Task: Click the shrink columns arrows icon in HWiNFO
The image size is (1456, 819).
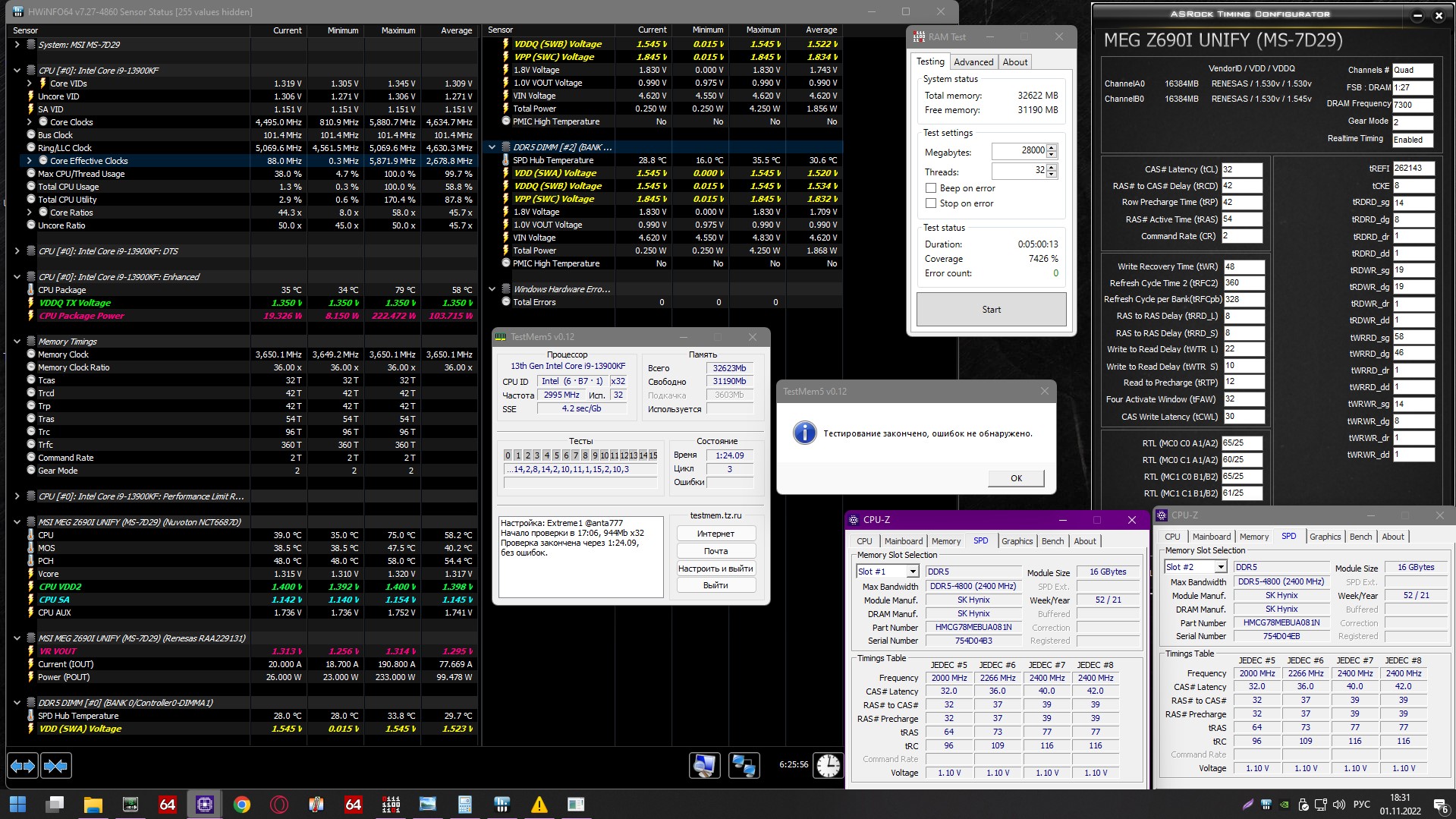Action: [x=56, y=766]
